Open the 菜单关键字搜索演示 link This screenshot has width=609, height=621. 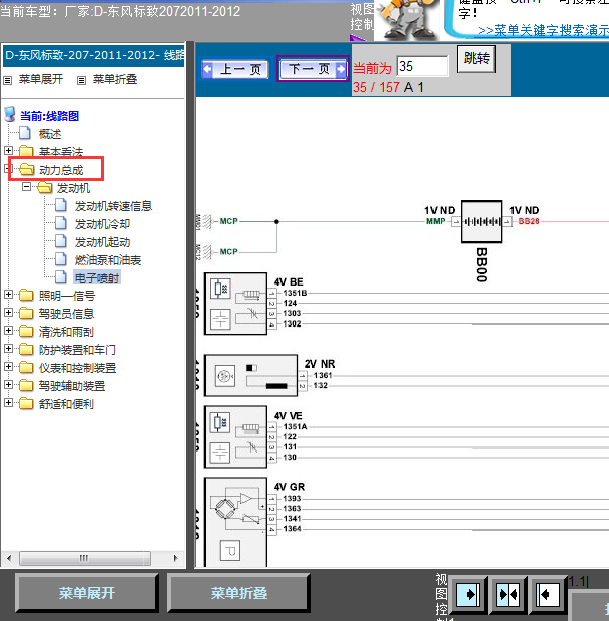(x=543, y=30)
